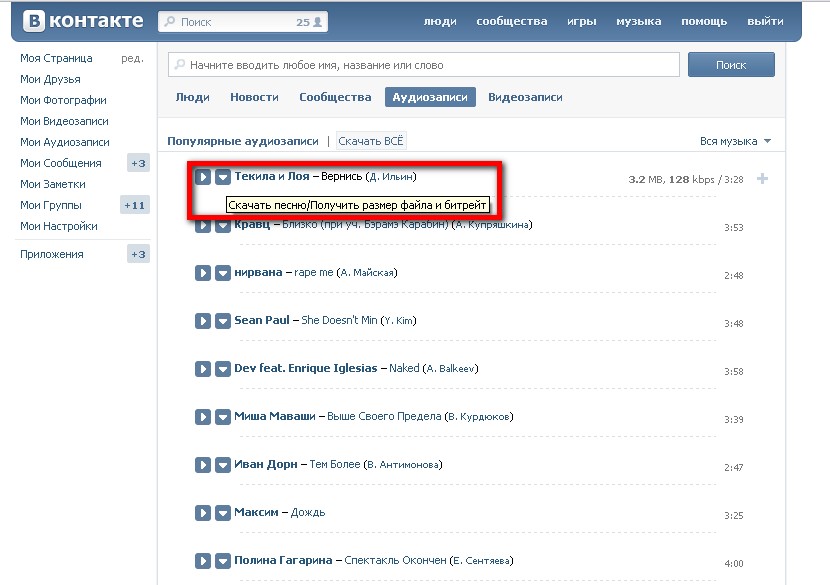
Task: Open Мои Друзья
Action: click(50, 79)
